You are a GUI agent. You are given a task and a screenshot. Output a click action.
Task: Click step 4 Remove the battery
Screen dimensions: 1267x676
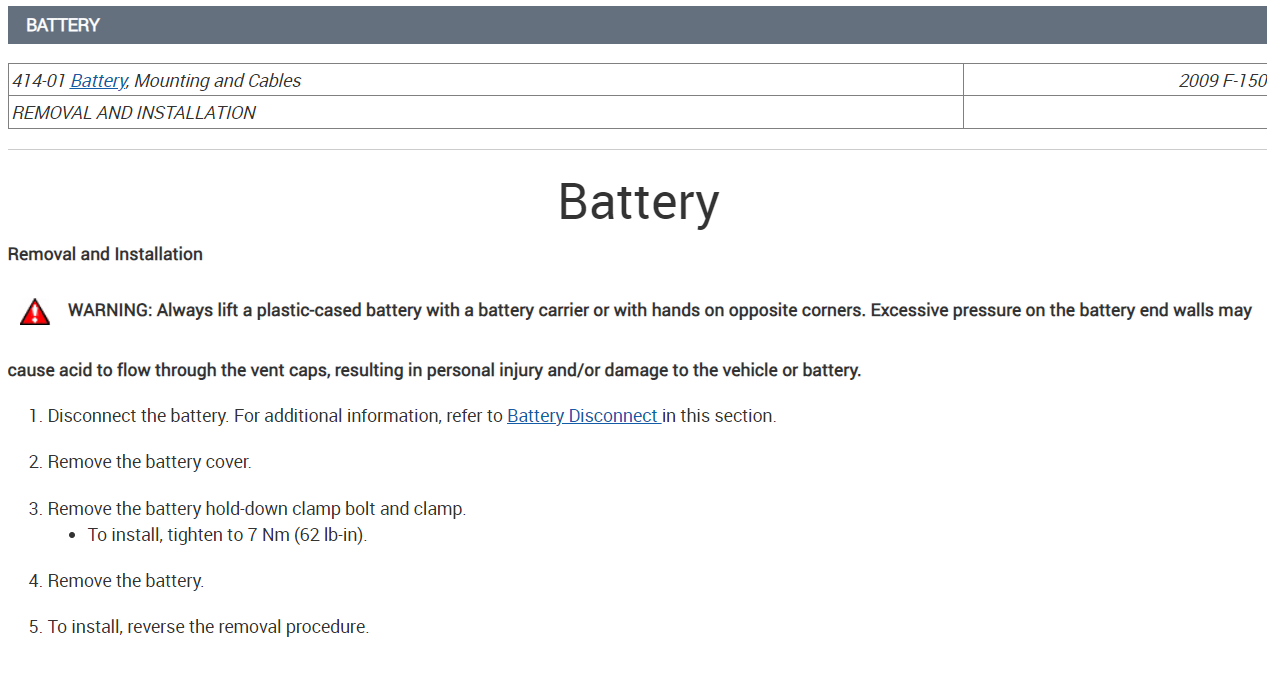click(126, 581)
